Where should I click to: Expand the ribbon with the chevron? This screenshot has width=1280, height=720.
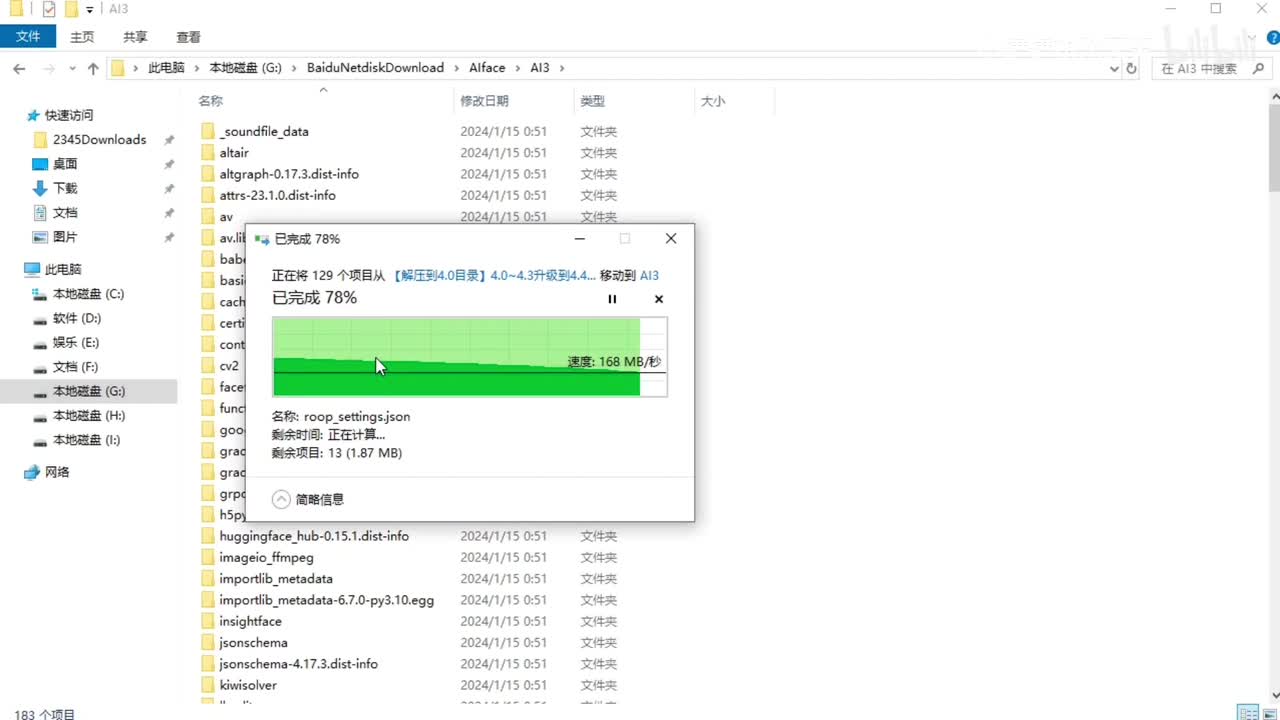1250,37
